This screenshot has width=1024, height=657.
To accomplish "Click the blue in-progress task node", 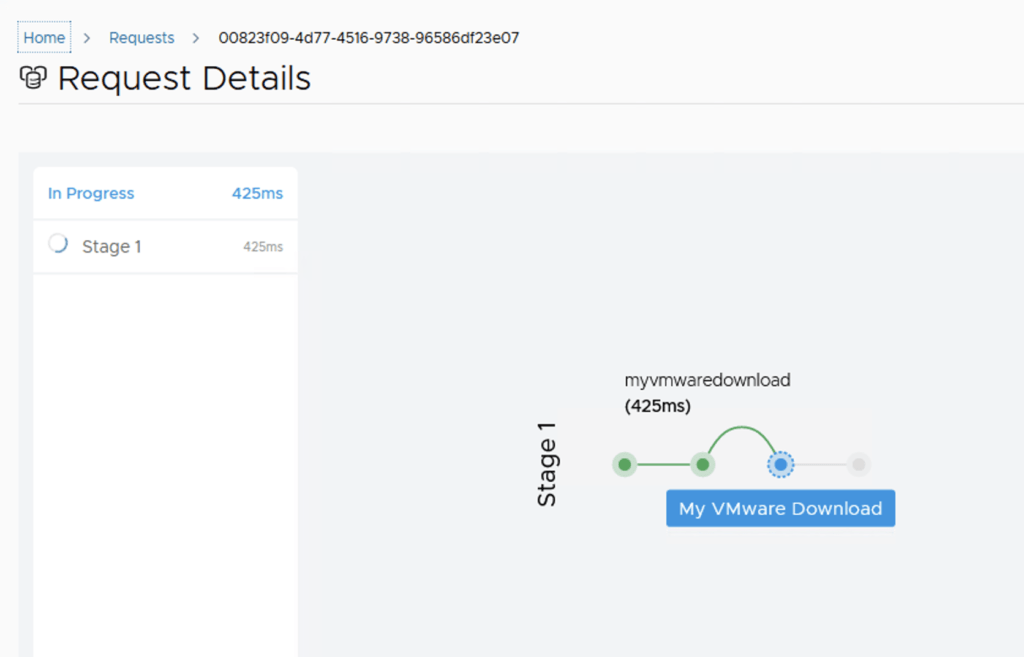I will pos(780,464).
